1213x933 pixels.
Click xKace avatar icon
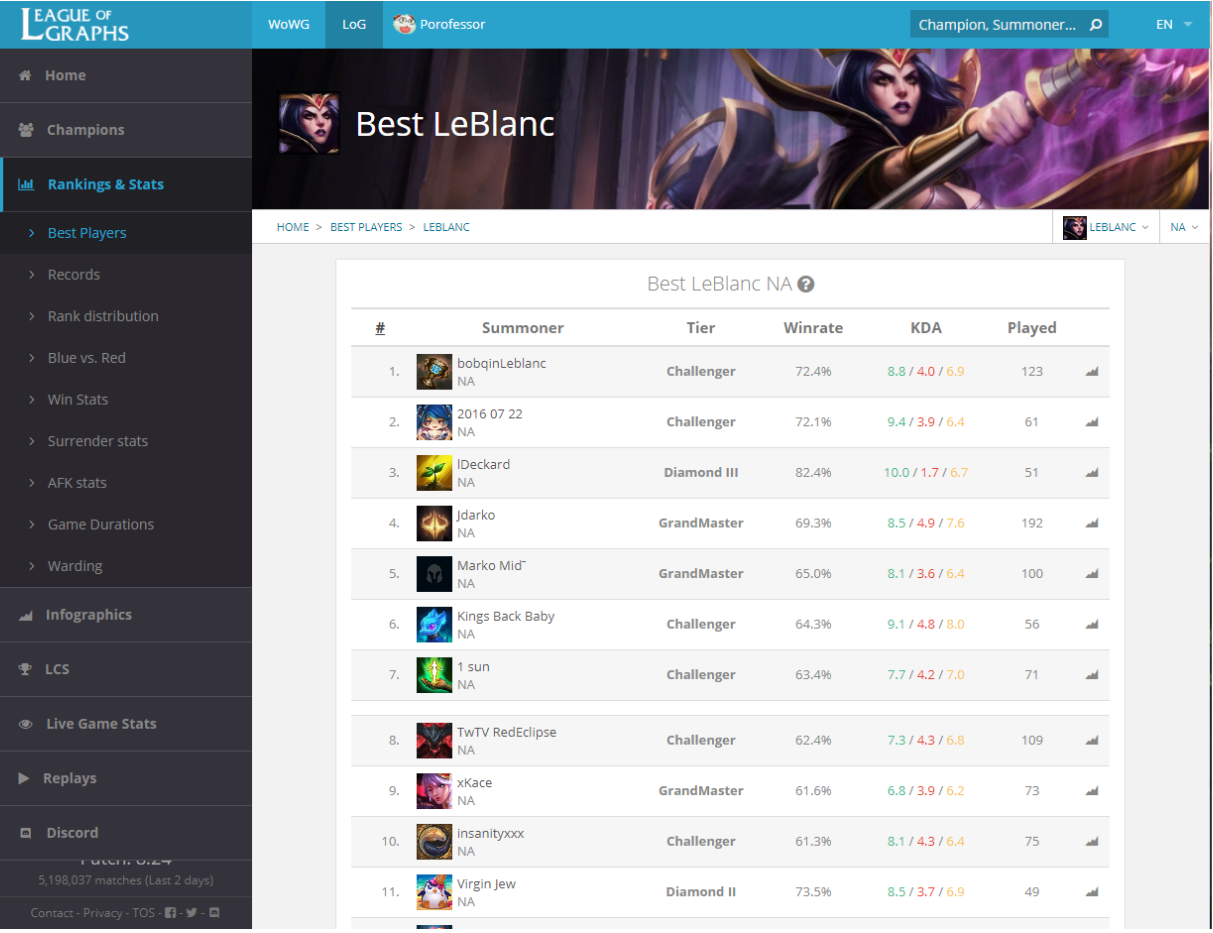(434, 791)
